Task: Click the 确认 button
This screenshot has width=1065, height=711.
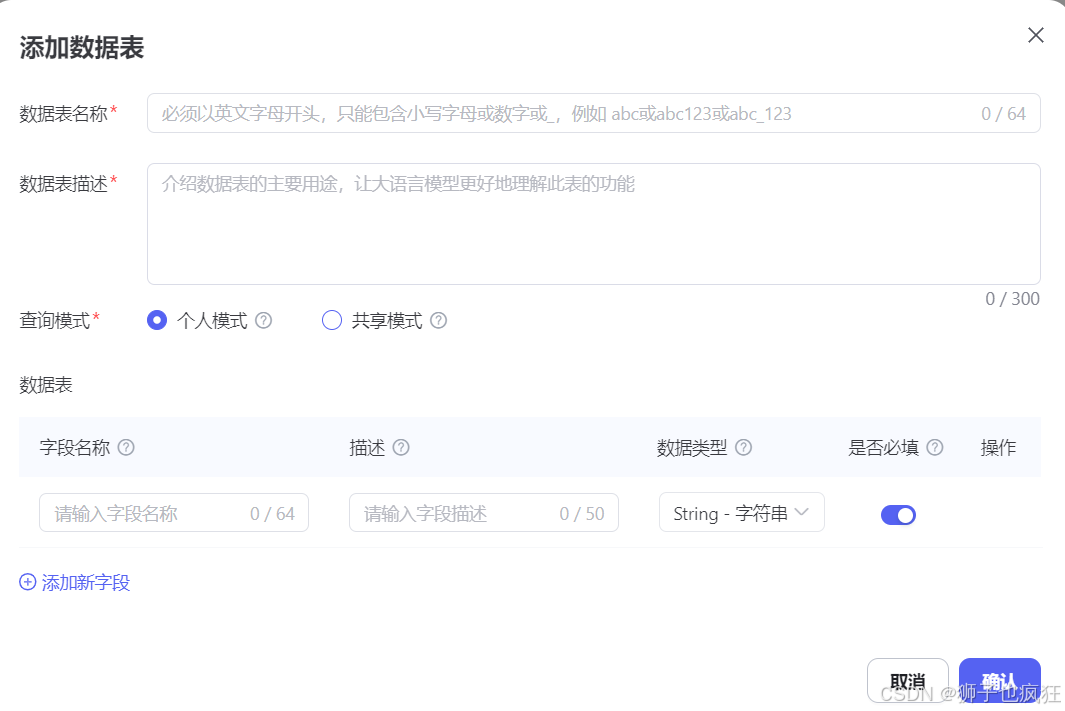Action: (x=1000, y=680)
